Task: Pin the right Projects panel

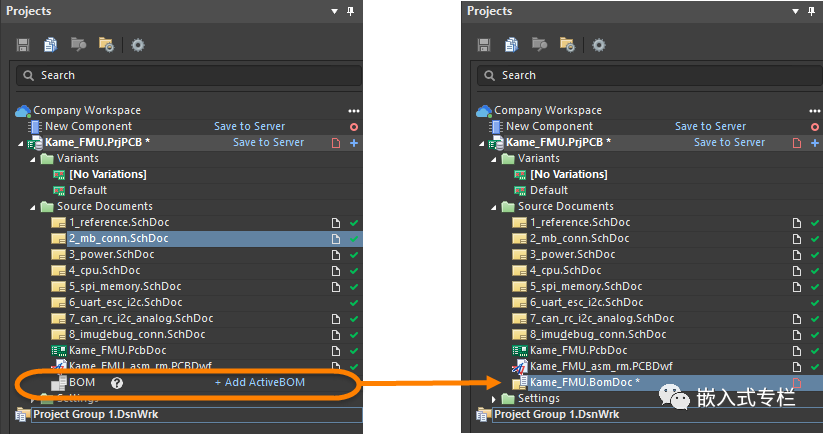Action: [x=811, y=11]
